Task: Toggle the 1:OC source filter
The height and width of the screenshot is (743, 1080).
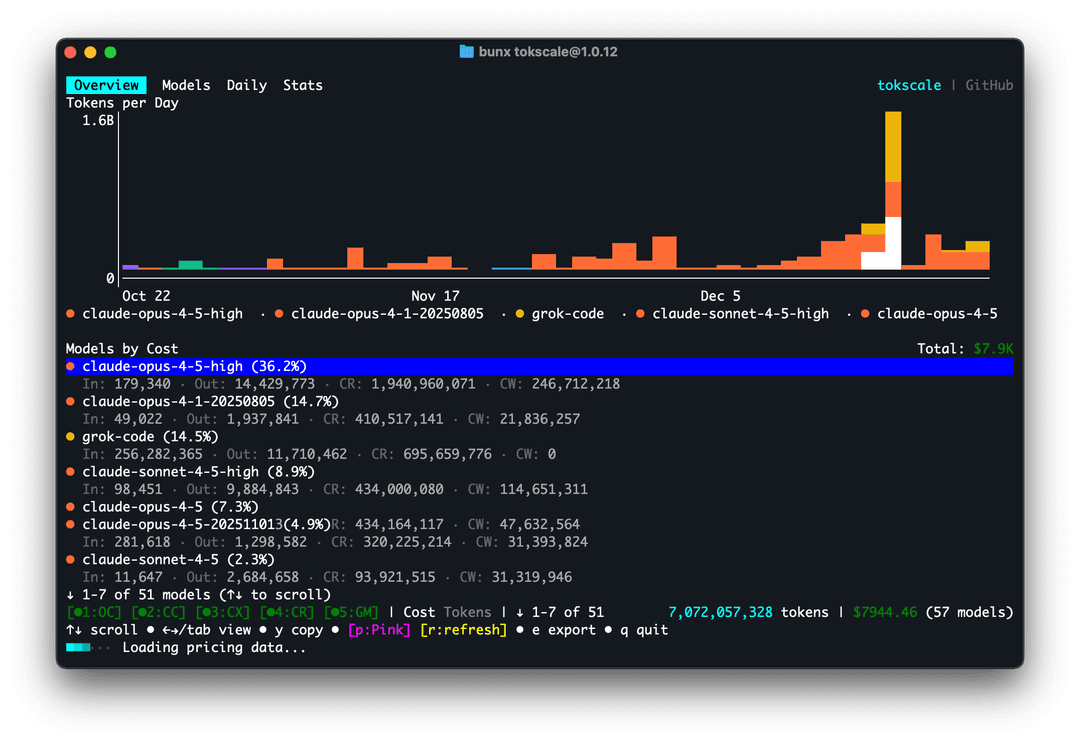Action: (x=94, y=612)
